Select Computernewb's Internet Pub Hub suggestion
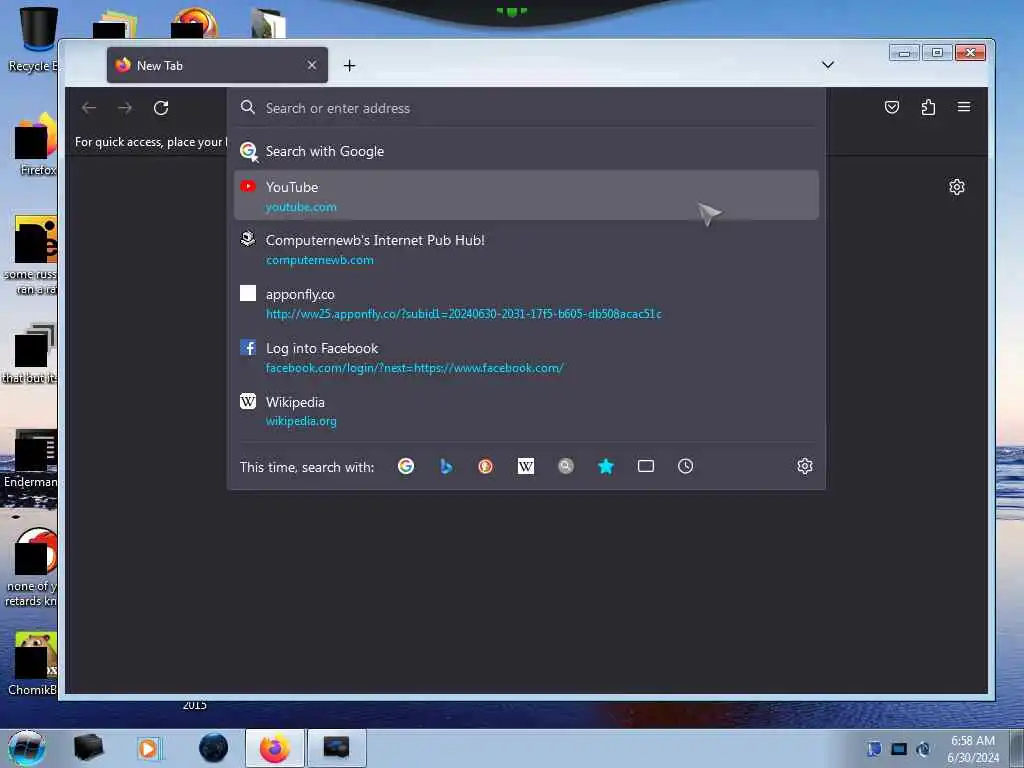The height and width of the screenshot is (768, 1024). tap(526, 249)
